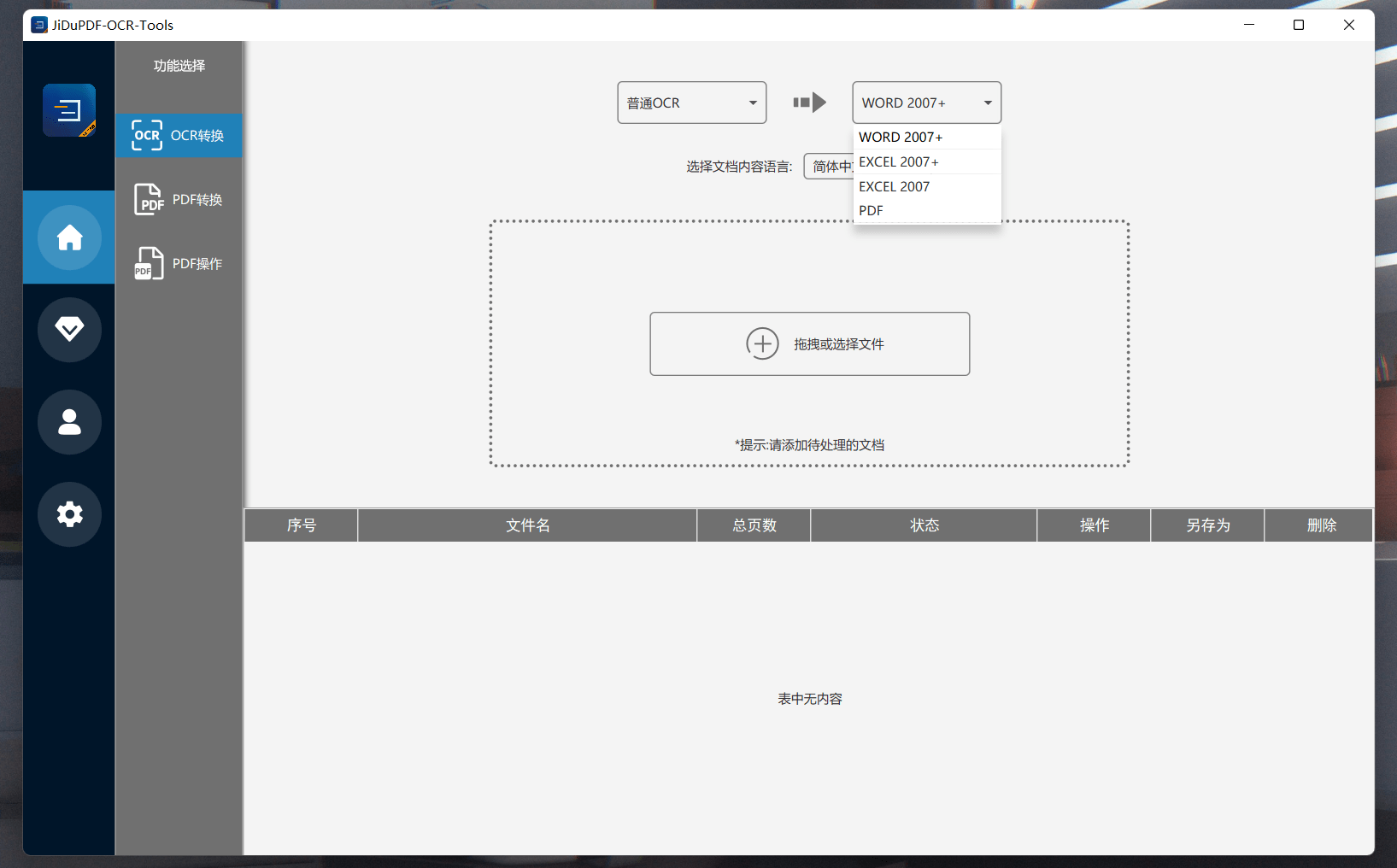The image size is (1397, 868).
Task: Click the 文件名 column header
Action: coord(527,525)
